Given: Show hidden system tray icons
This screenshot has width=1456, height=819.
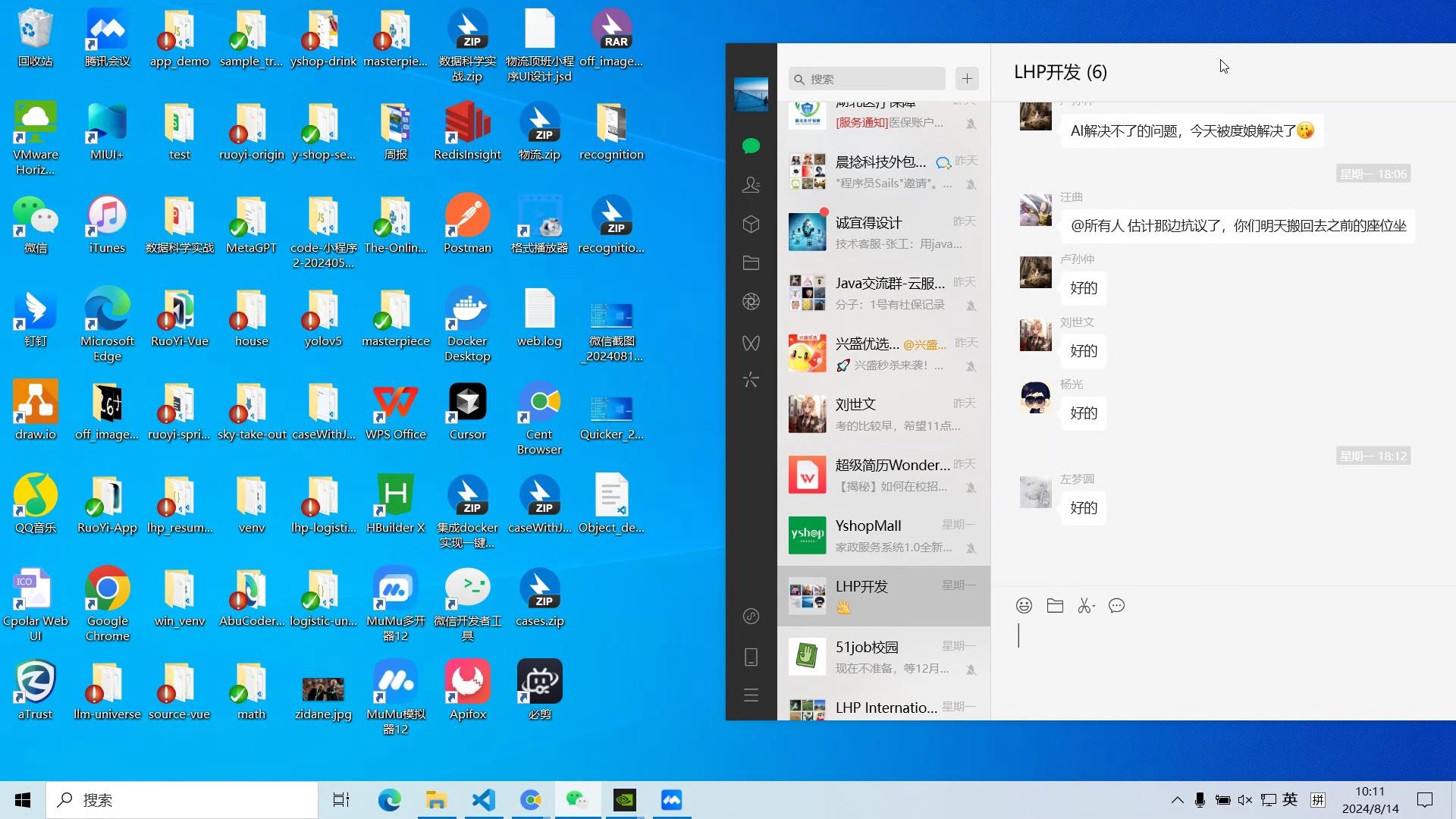Looking at the screenshot, I should pos(1177,800).
